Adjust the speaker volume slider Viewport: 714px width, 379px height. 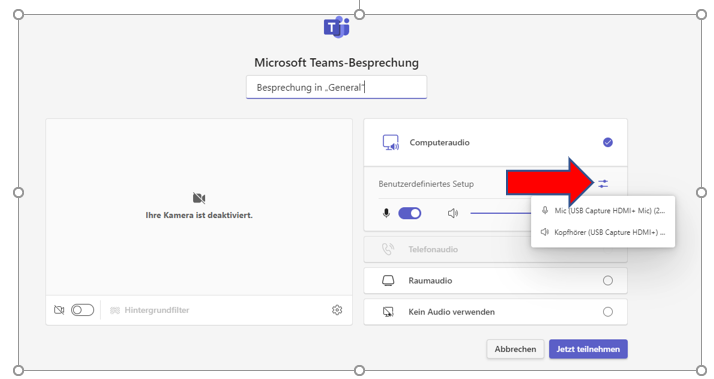[x=500, y=213]
